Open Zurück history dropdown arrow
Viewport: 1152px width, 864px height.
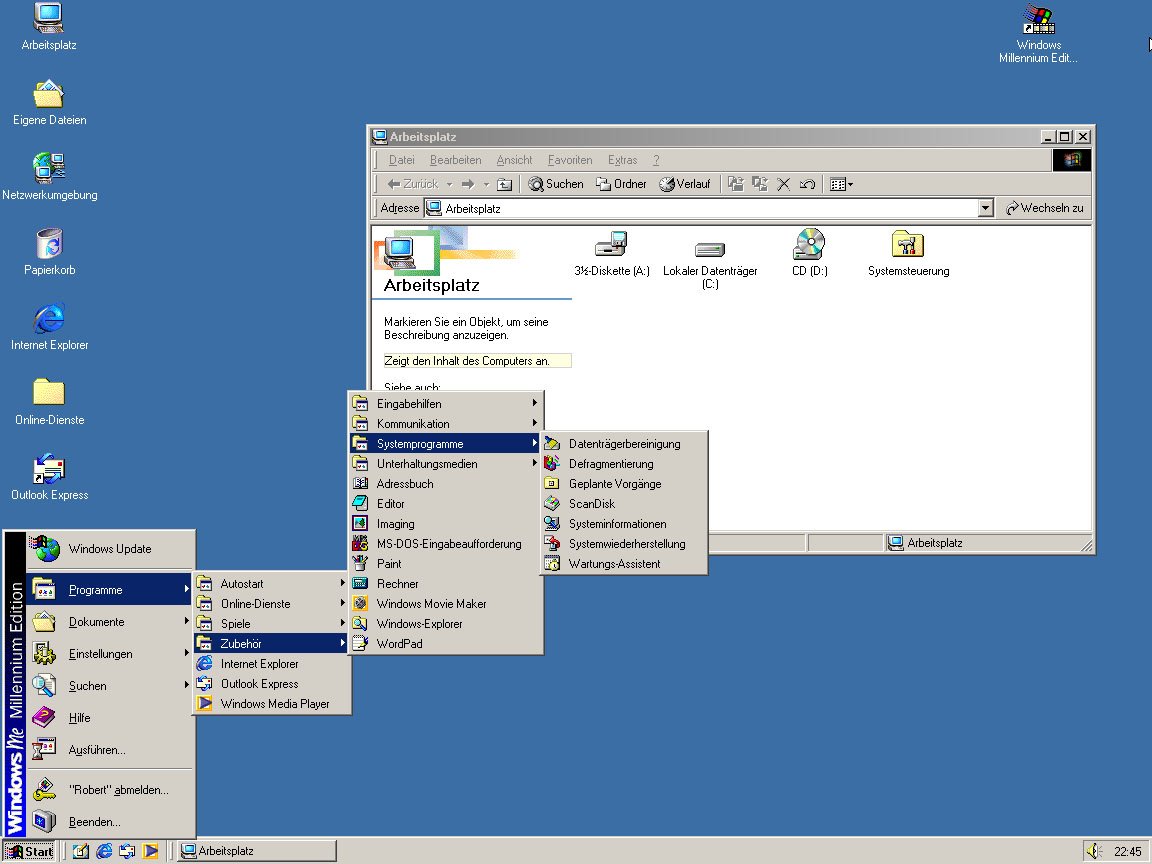pos(449,184)
